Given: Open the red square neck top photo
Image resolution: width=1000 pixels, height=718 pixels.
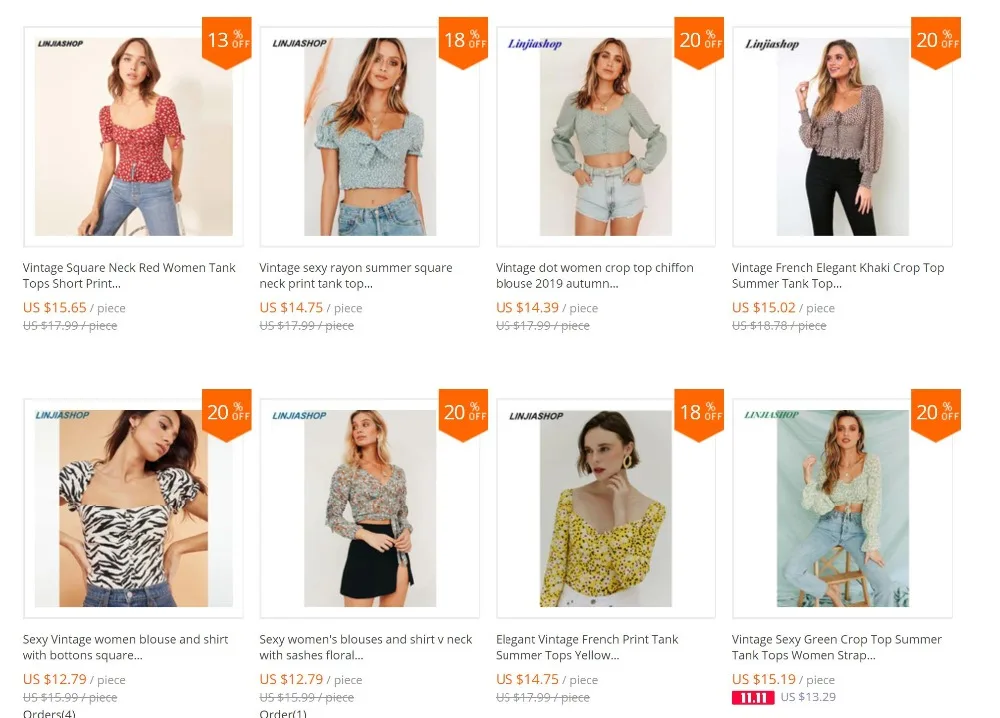Looking at the screenshot, I should pyautogui.click(x=133, y=136).
